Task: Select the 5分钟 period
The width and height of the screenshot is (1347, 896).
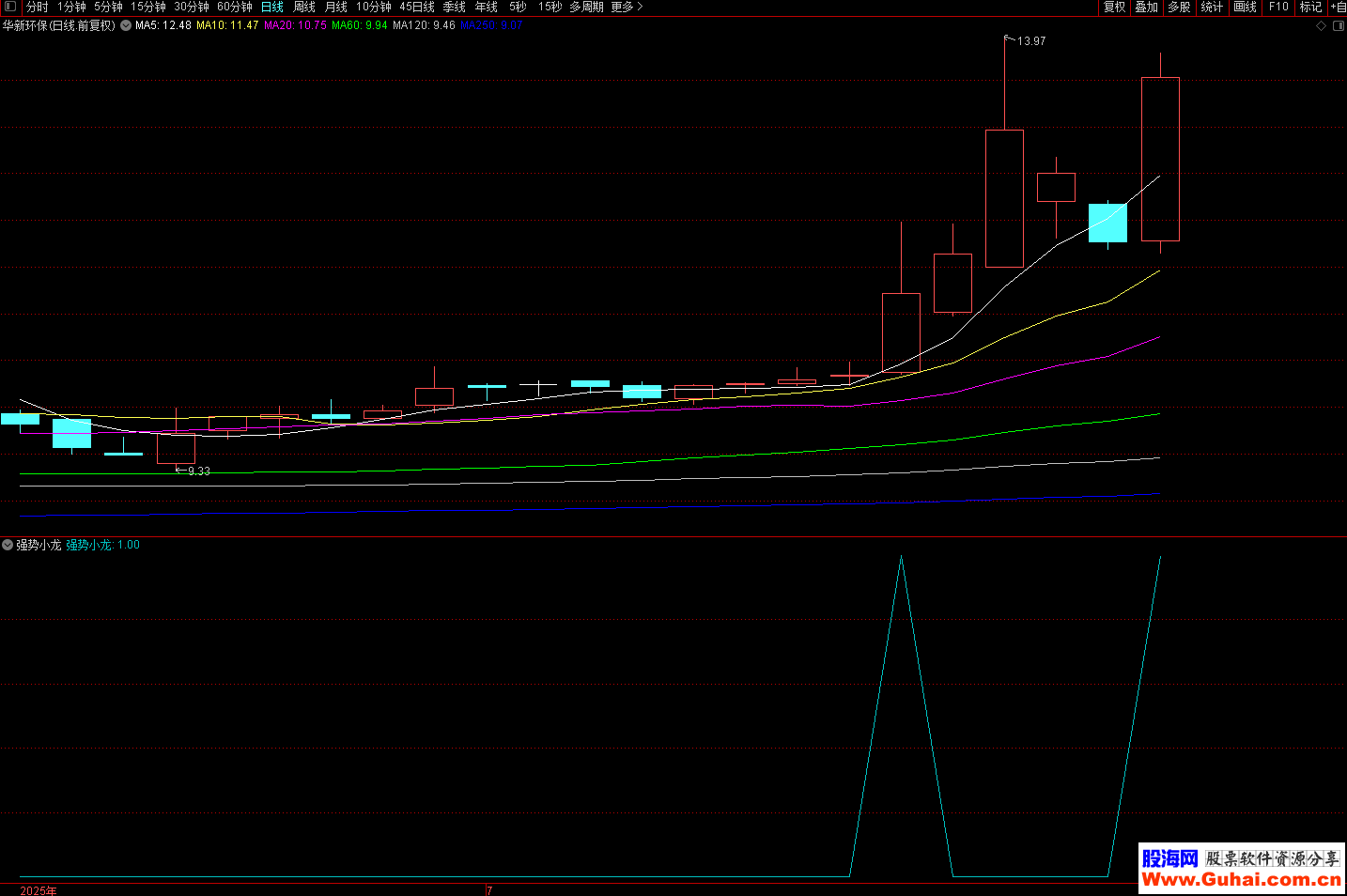Action: pyautogui.click(x=108, y=7)
